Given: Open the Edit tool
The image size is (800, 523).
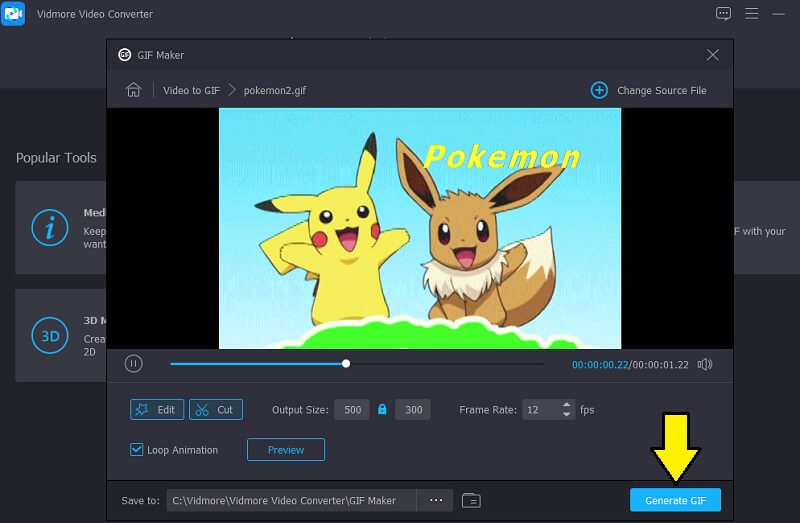Looking at the screenshot, I should coord(156,410).
